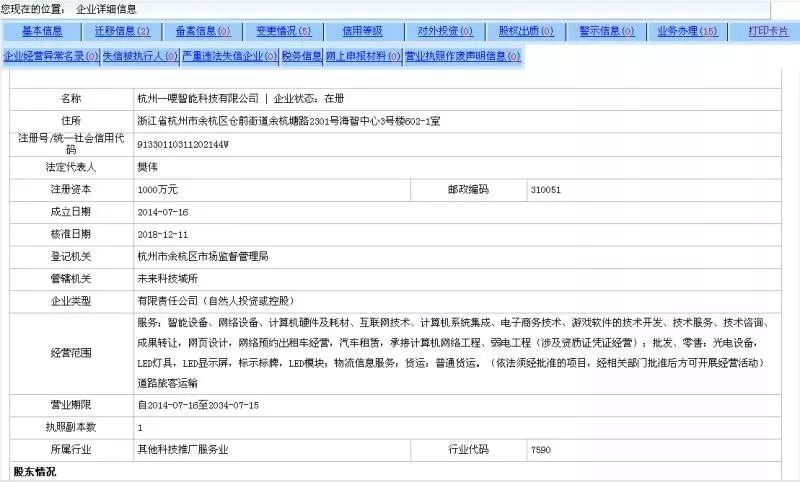Select company type 有限责任公司（自然人投资或控股）
Image resolution: width=800 pixels, height=482 pixels.
point(218,301)
